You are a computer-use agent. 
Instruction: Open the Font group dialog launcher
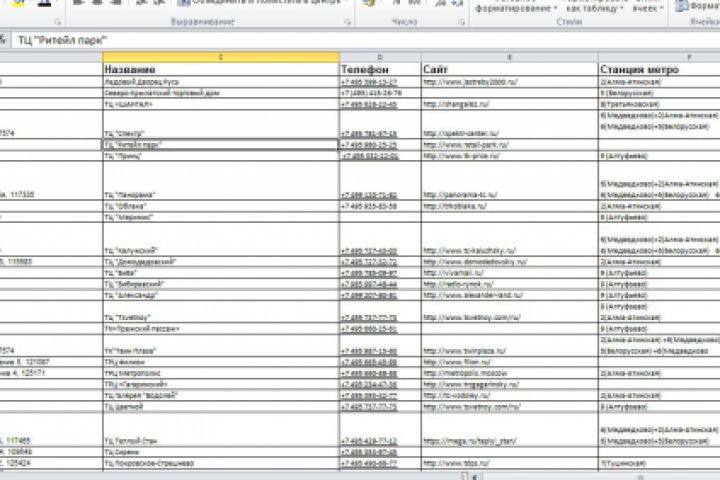tap(57, 22)
